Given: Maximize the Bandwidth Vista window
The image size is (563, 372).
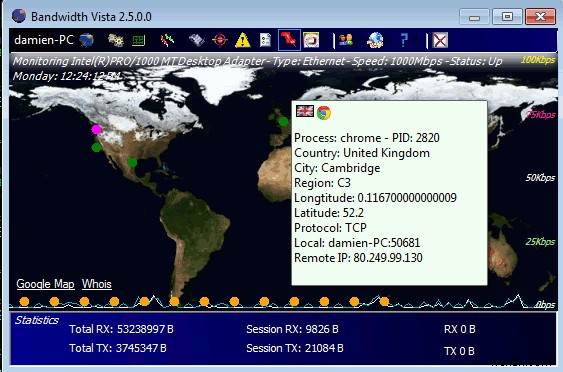Looking at the screenshot, I should pyautogui.click(x=507, y=17).
